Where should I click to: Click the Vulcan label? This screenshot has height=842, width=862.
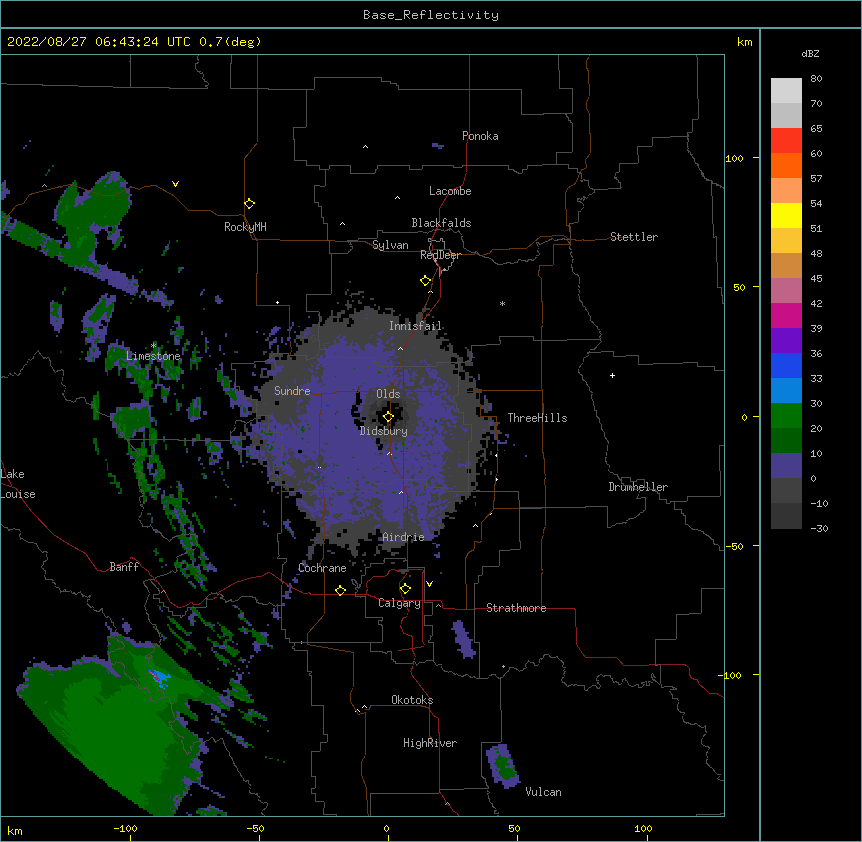tap(543, 792)
